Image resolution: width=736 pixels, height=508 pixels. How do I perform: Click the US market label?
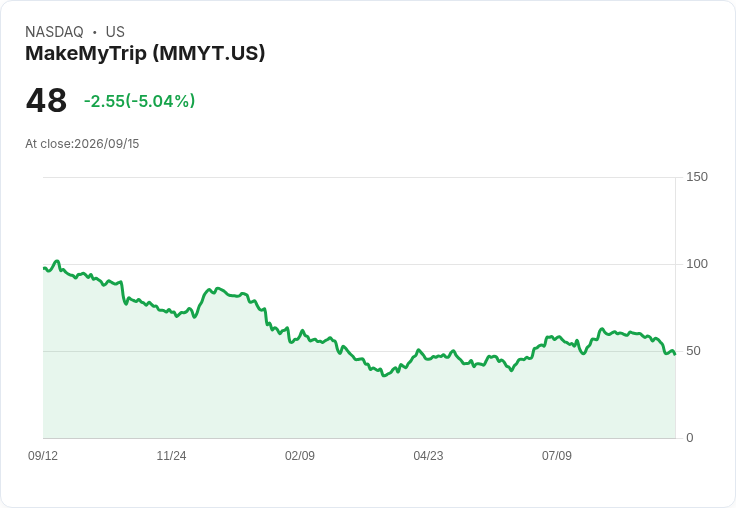(115, 32)
